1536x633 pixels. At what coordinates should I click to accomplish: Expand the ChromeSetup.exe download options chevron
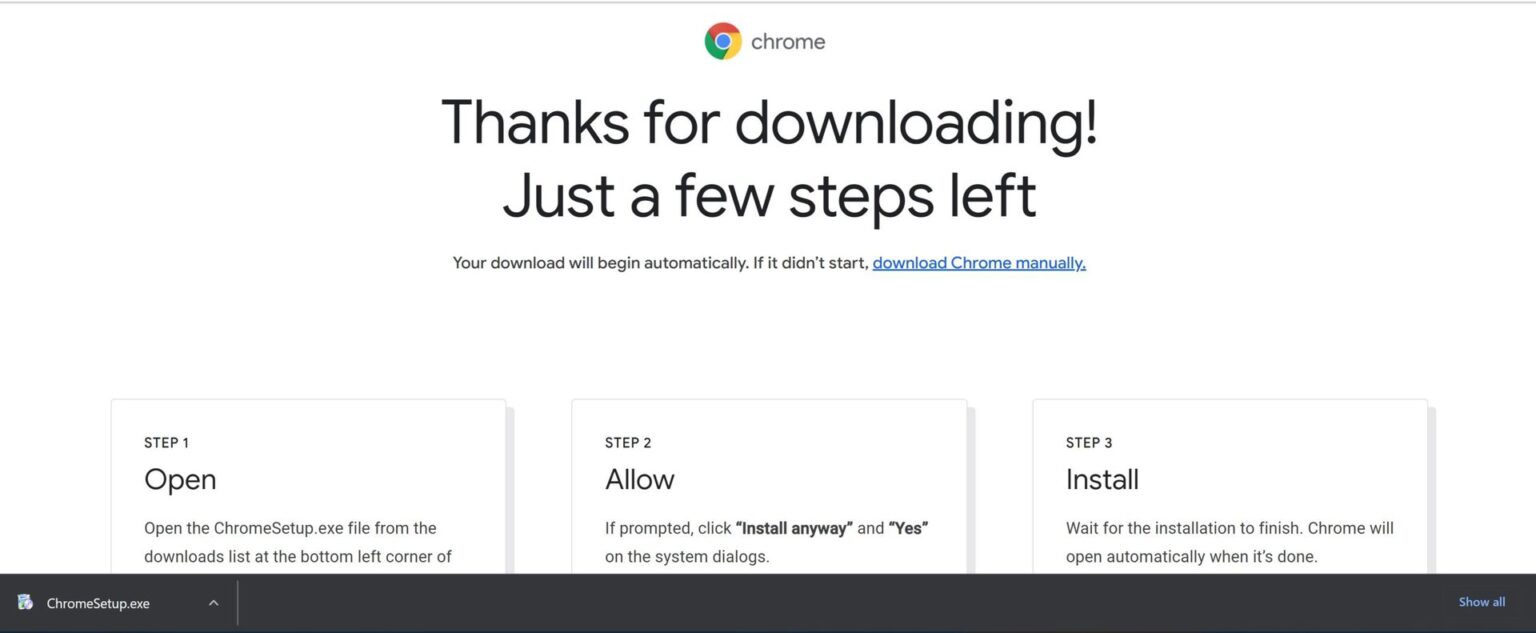213,603
